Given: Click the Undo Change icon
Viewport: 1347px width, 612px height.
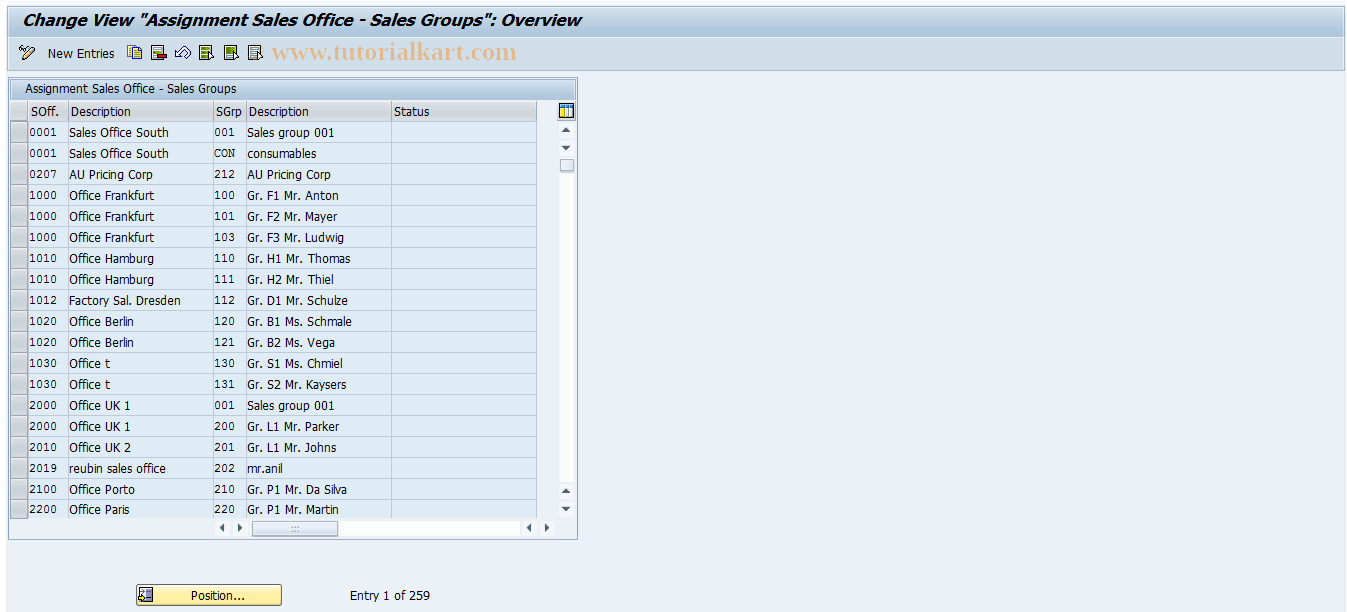Looking at the screenshot, I should pyautogui.click(x=182, y=52).
